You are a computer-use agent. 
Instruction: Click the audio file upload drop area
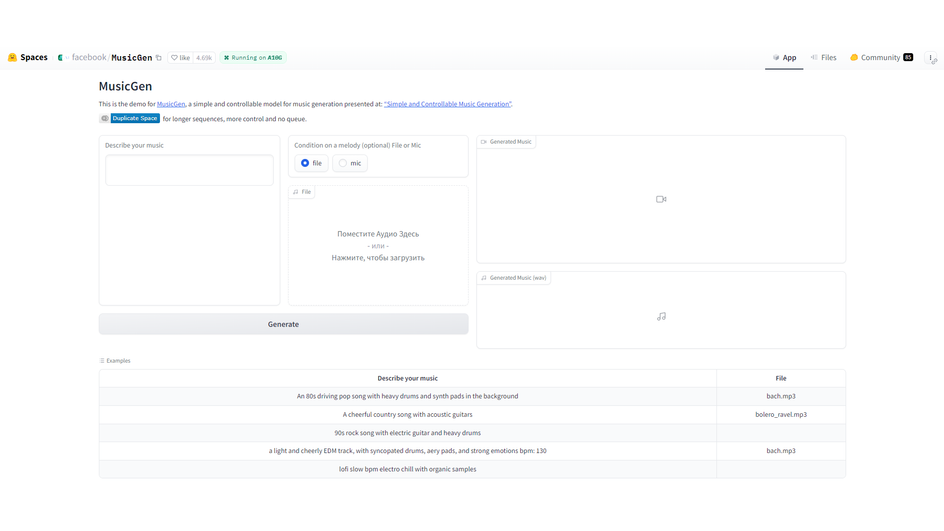[378, 246]
